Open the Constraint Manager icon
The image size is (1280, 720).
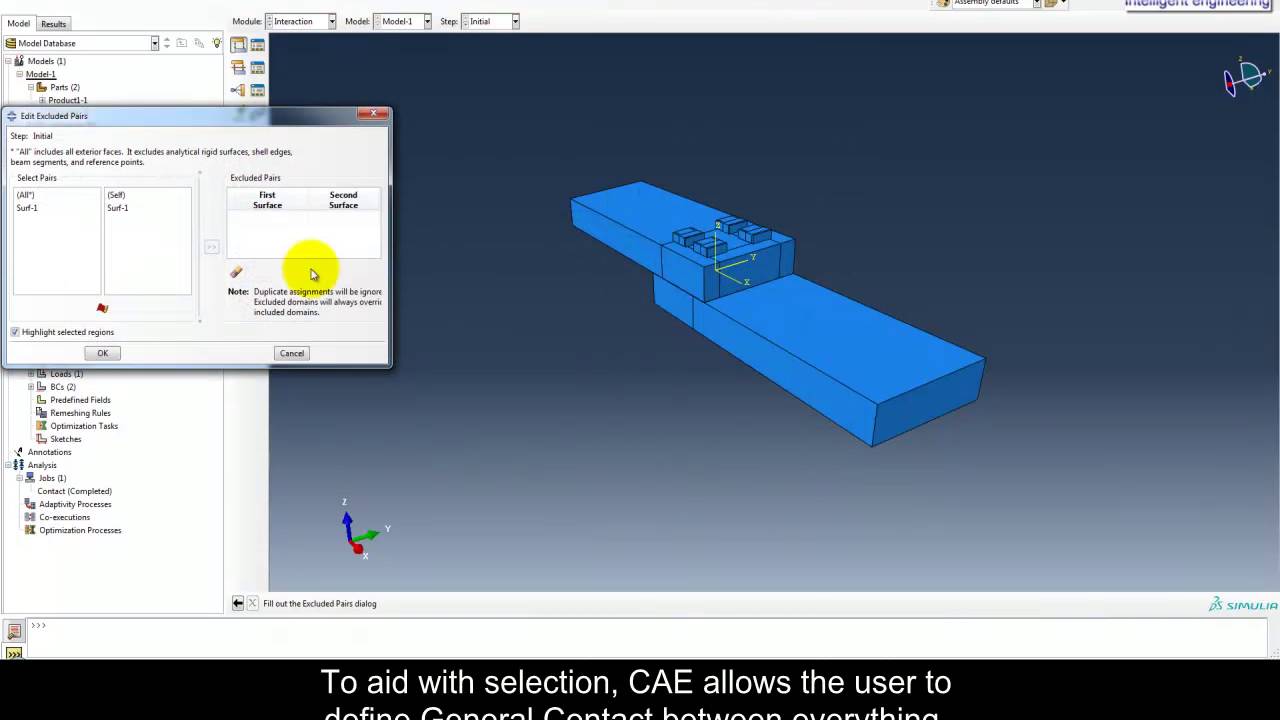click(x=257, y=90)
